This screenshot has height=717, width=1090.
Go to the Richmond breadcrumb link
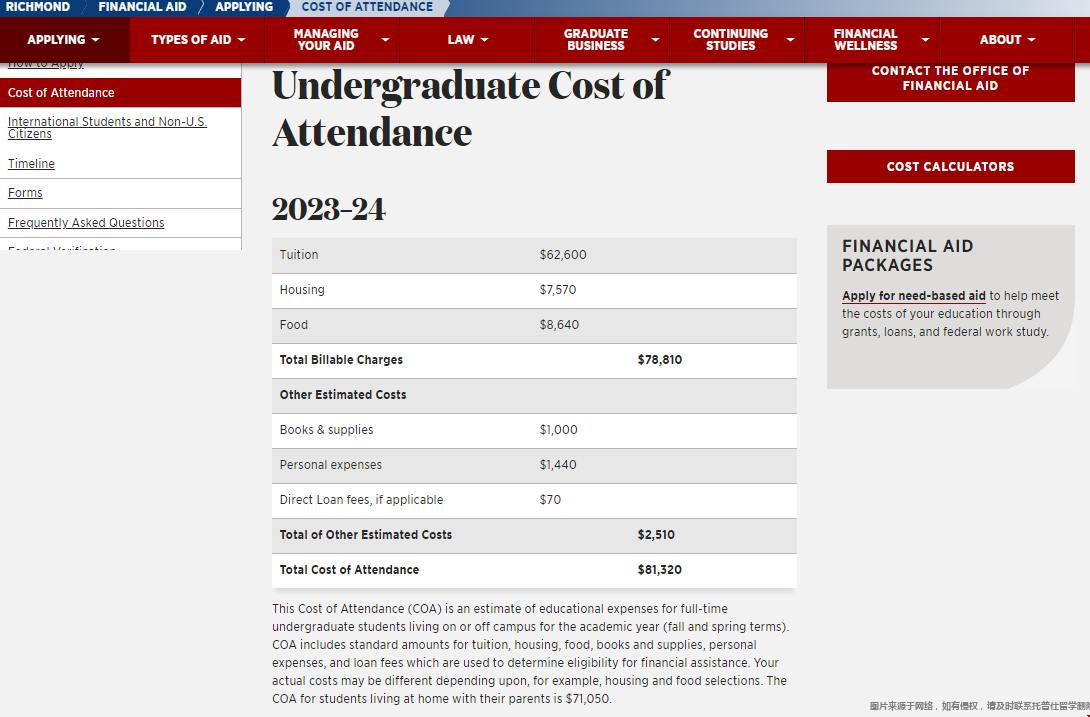tap(38, 7)
